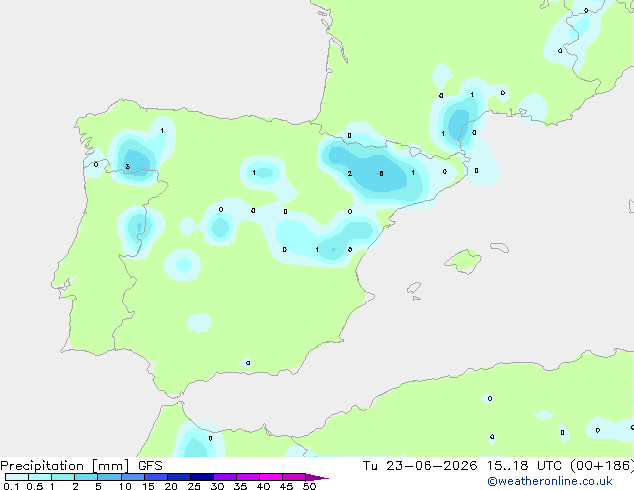
Task: Select the 30–35 mm violet legend swatch
Action: click(x=225, y=477)
